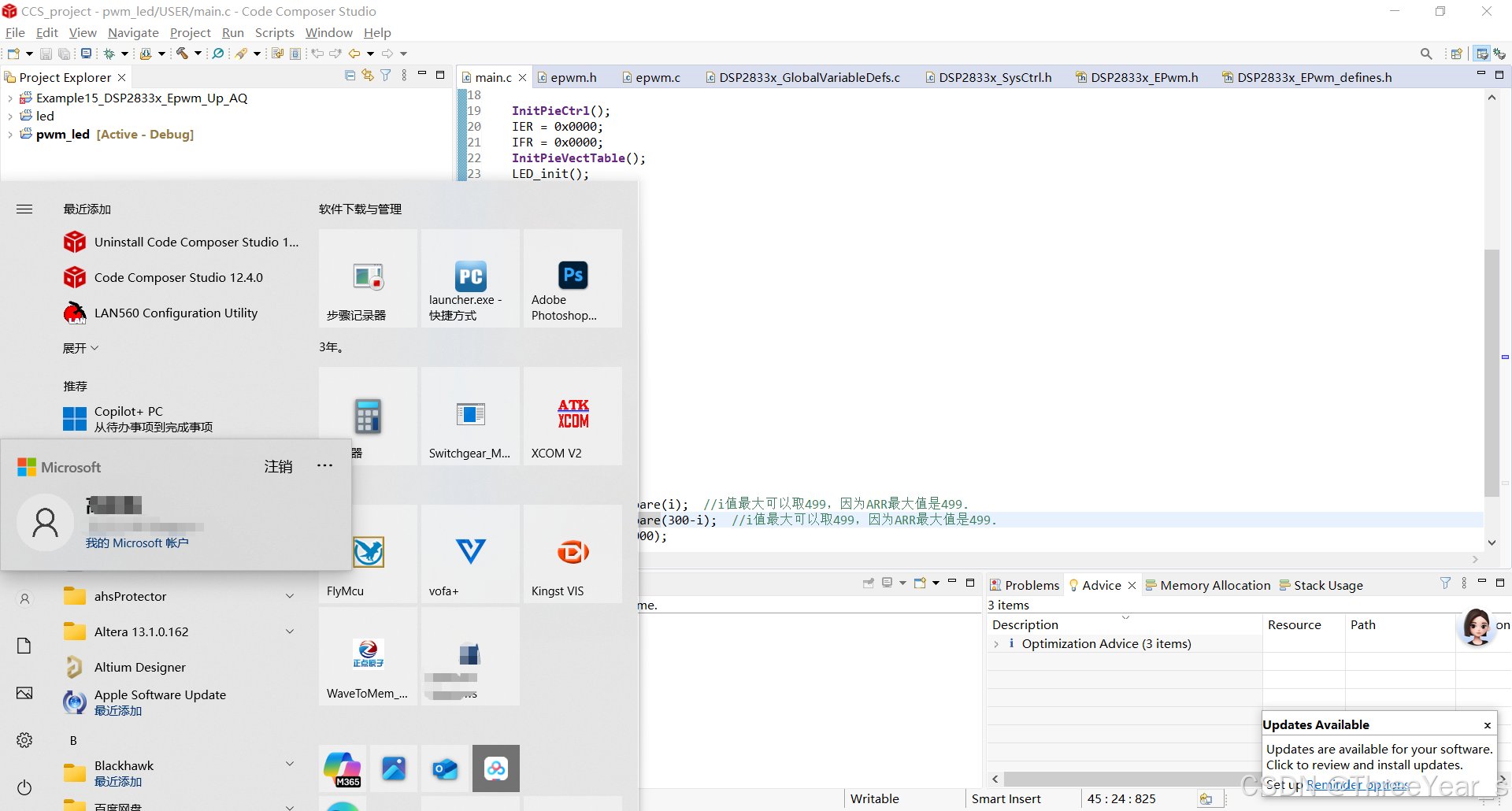
Task: Click the Microsoft account more options dots
Action: pyautogui.click(x=324, y=465)
